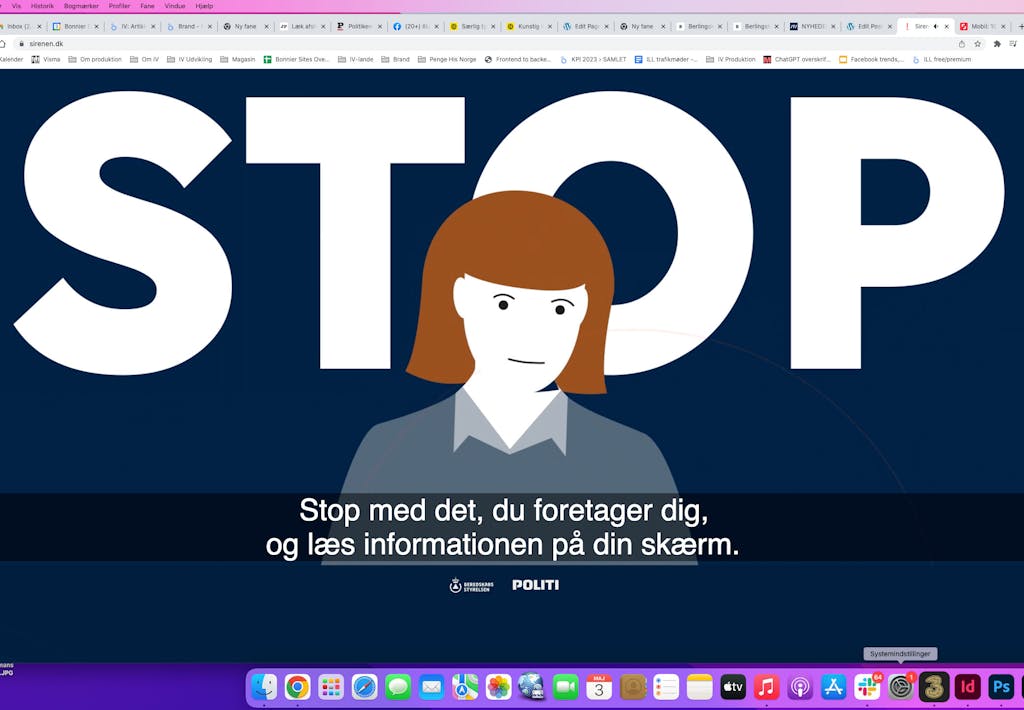Open the Historik menu in the menu bar

point(42,6)
